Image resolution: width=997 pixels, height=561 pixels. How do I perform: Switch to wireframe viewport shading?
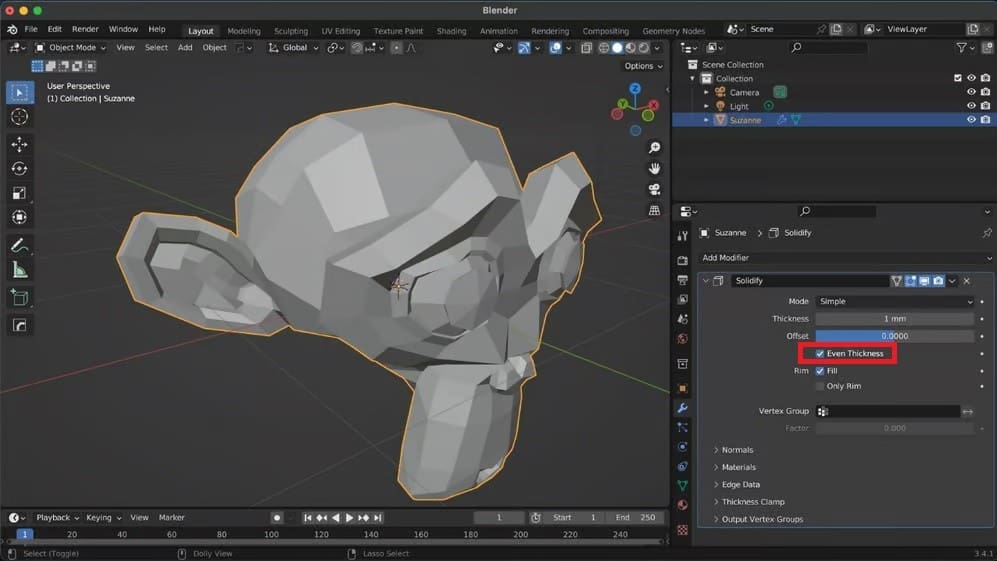603,48
